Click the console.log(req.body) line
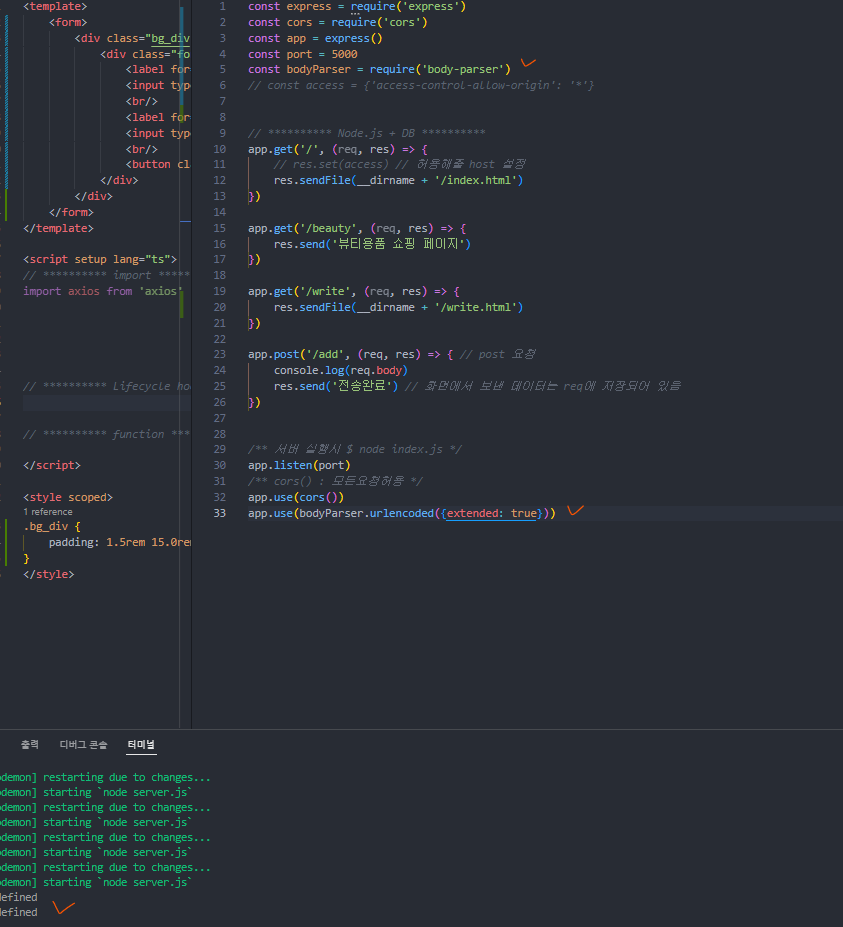The height and width of the screenshot is (927, 843). click(341, 371)
